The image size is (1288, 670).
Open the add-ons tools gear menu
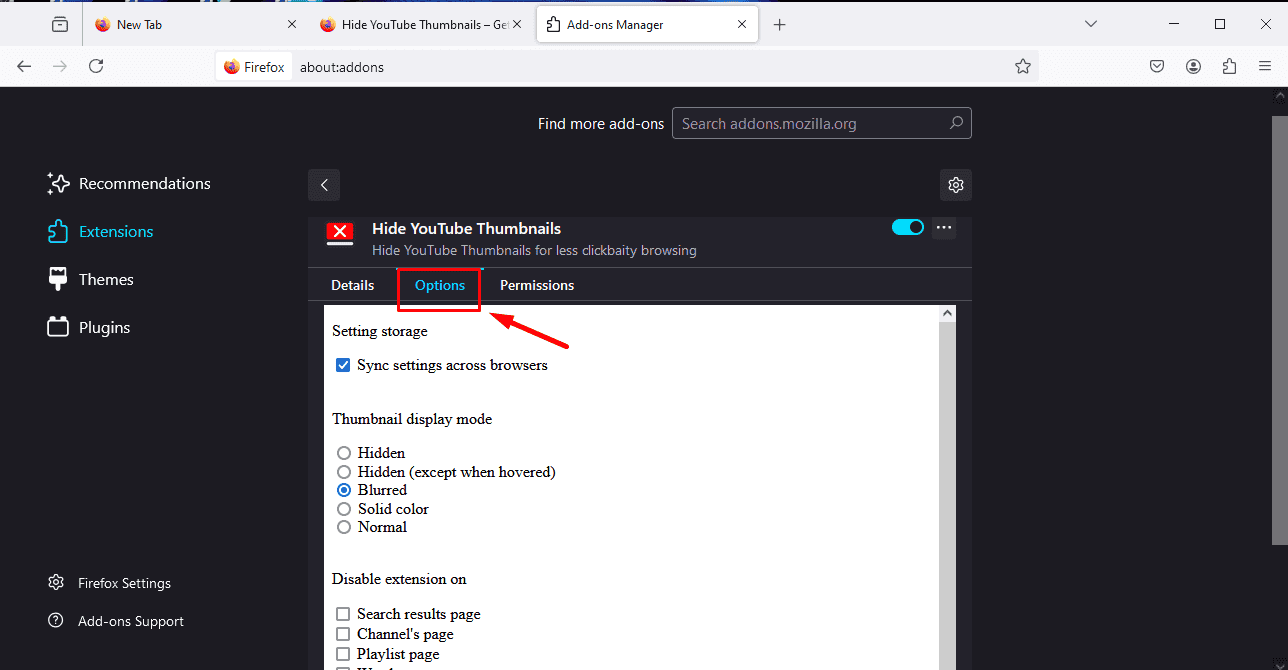coord(956,185)
